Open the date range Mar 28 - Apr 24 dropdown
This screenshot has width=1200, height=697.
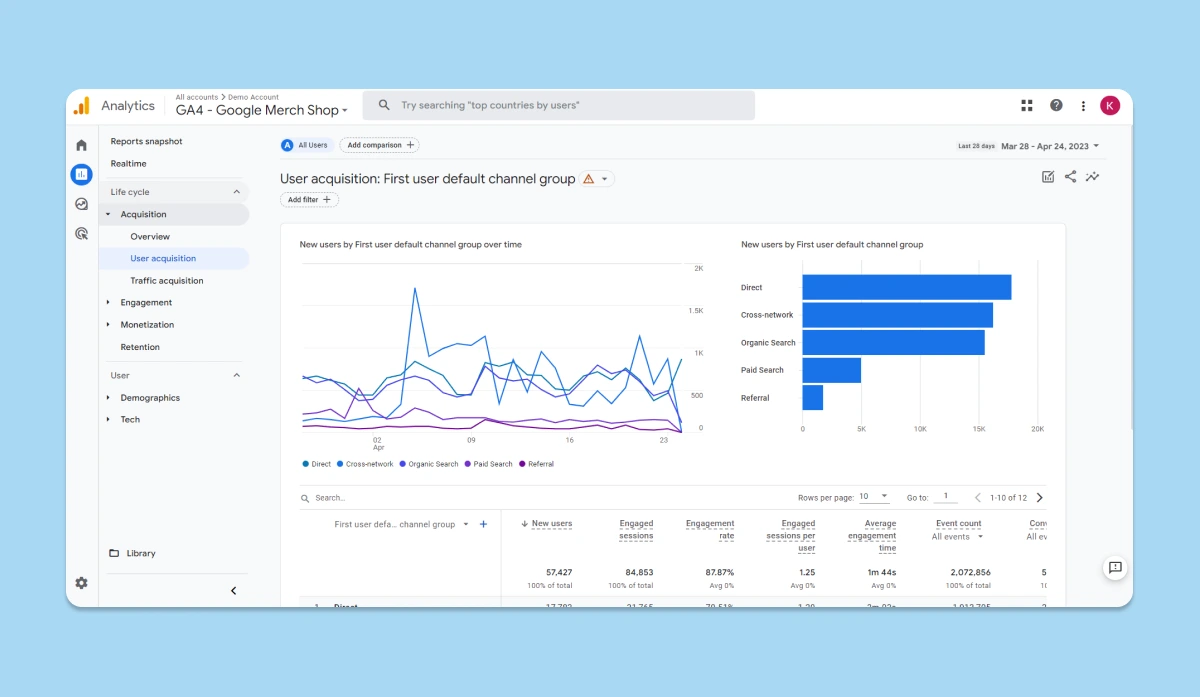[x=1050, y=146]
